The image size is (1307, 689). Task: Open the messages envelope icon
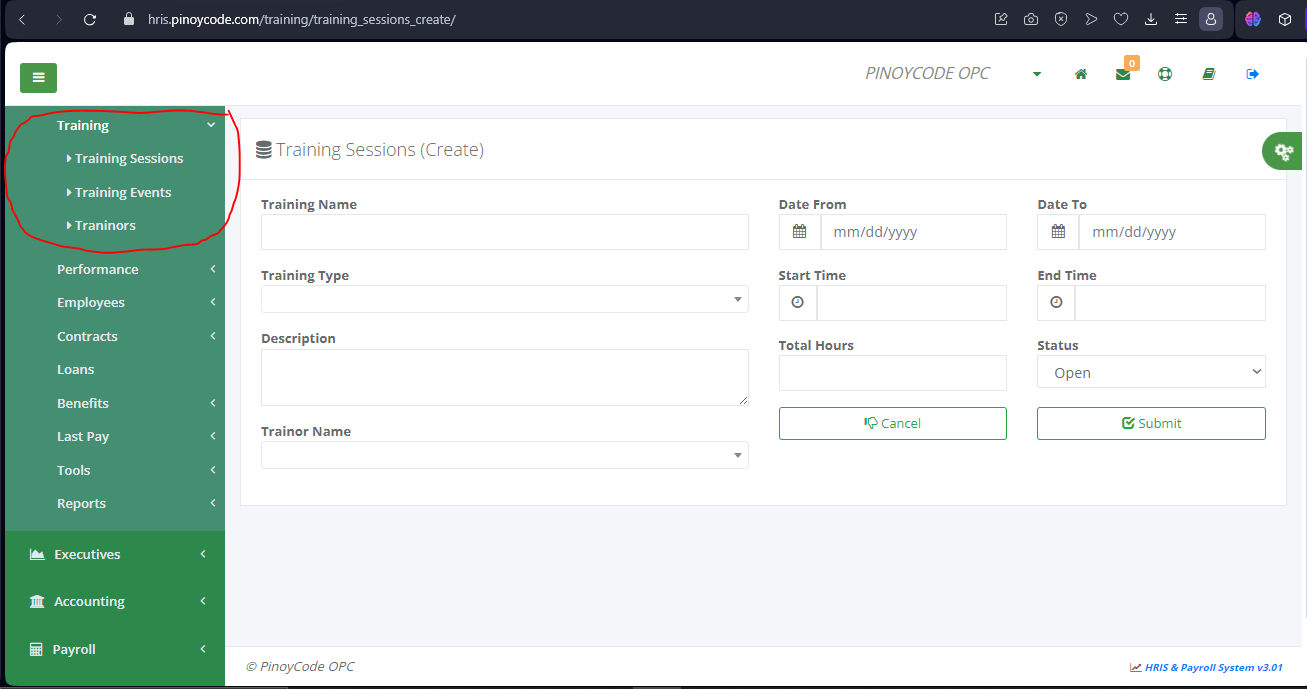(1123, 74)
